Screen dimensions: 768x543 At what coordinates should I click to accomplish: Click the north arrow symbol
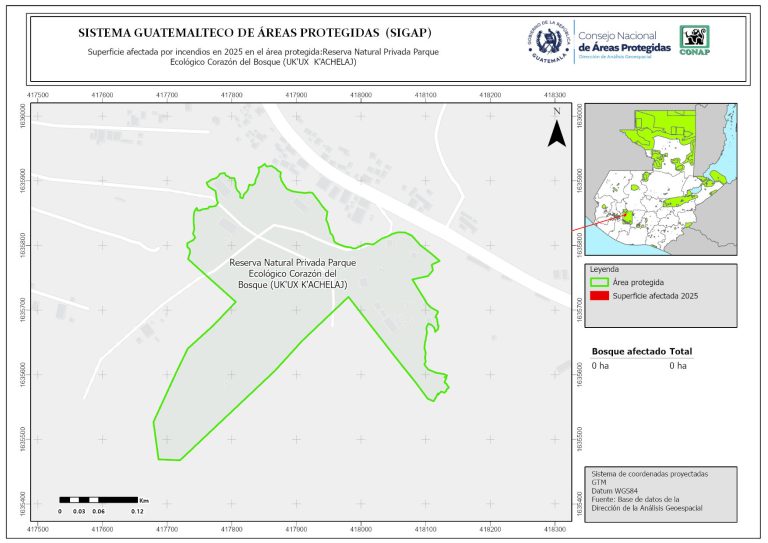(556, 131)
